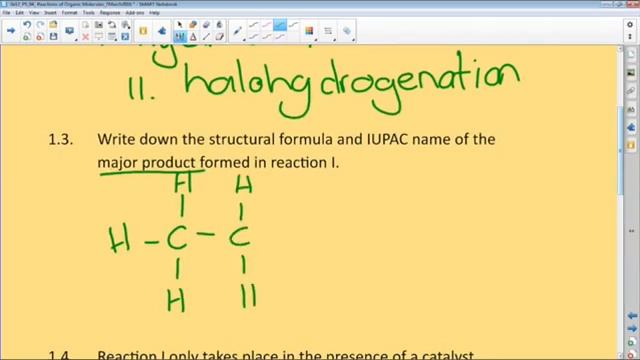Image resolution: width=640 pixels, height=360 pixels.
Task: Open the view screens monitor icon
Action: point(69,31)
